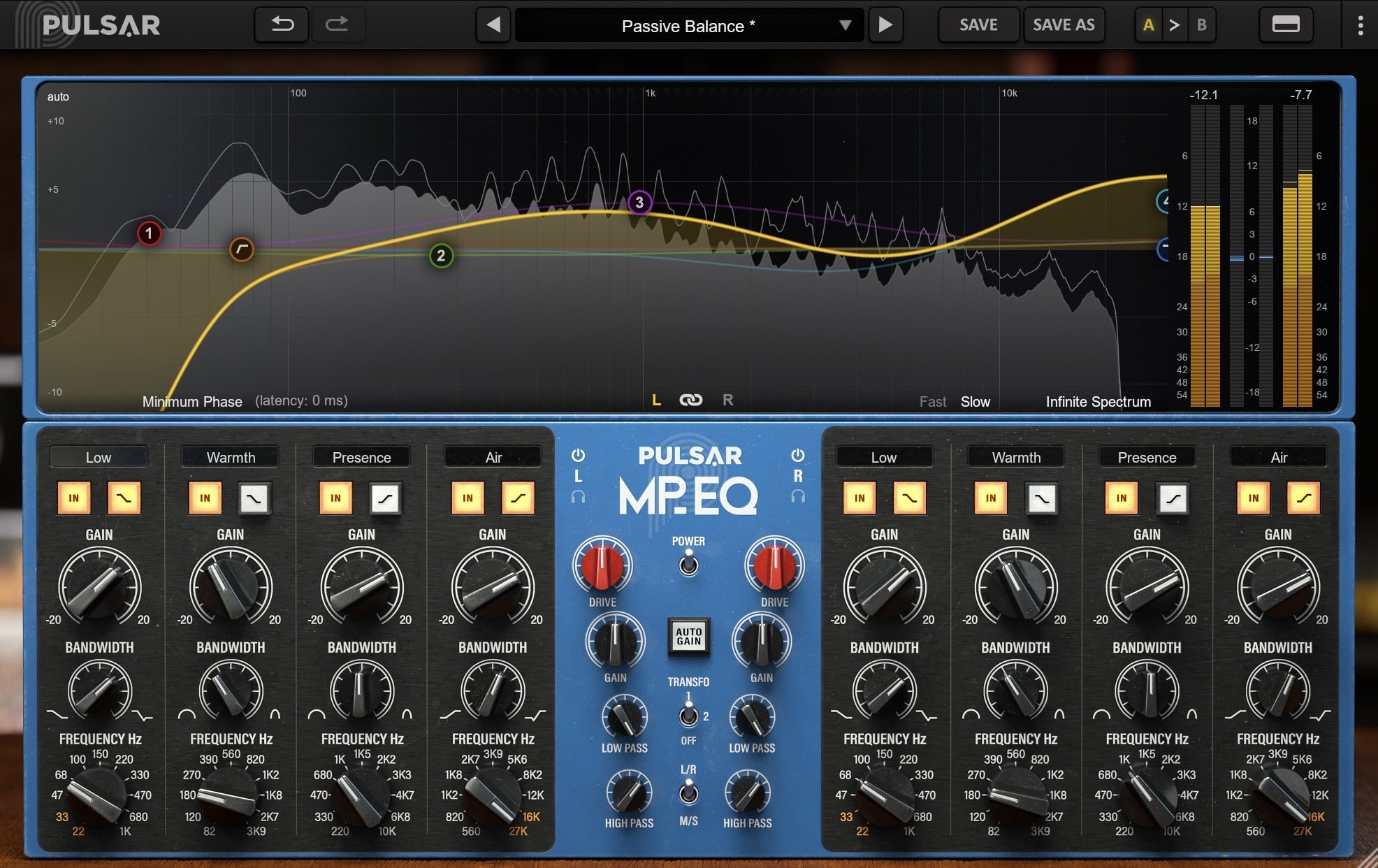The width and height of the screenshot is (1378, 868).
Task: Click the previous preset arrow
Action: [493, 24]
